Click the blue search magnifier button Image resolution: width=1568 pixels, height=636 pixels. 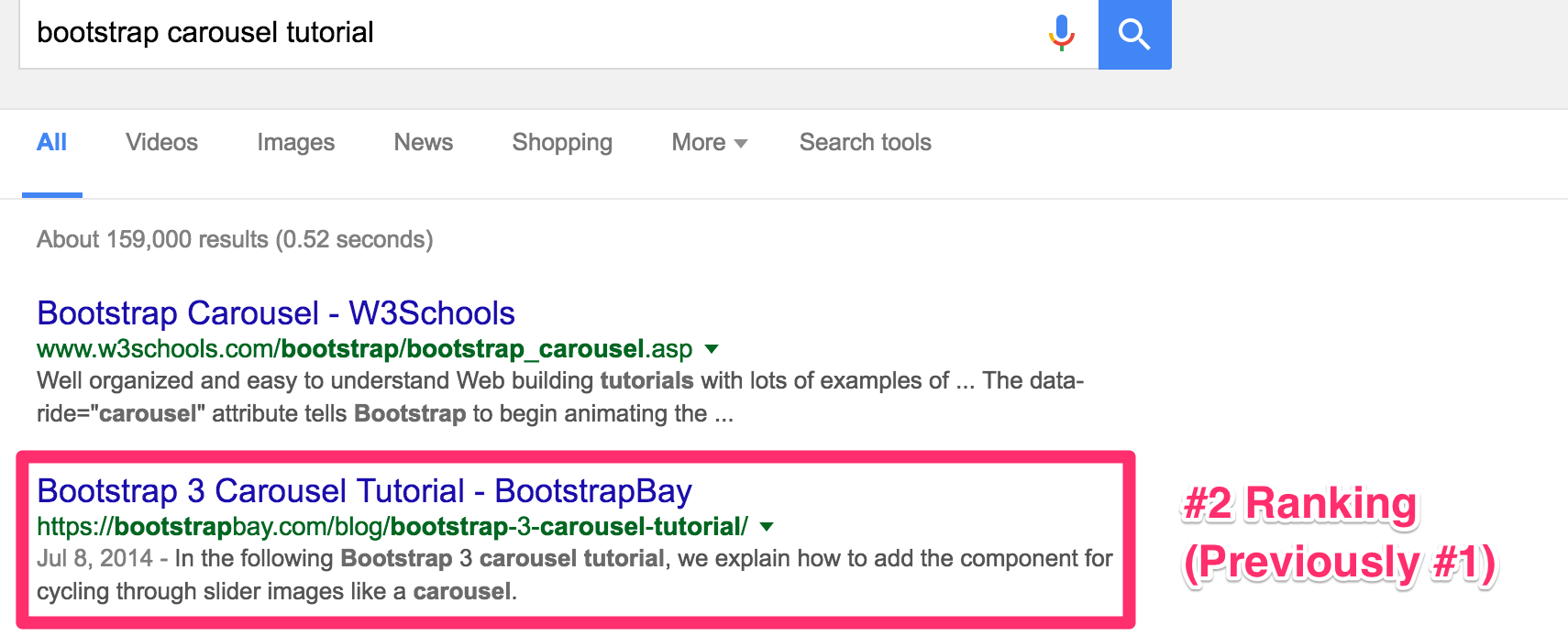[1135, 34]
